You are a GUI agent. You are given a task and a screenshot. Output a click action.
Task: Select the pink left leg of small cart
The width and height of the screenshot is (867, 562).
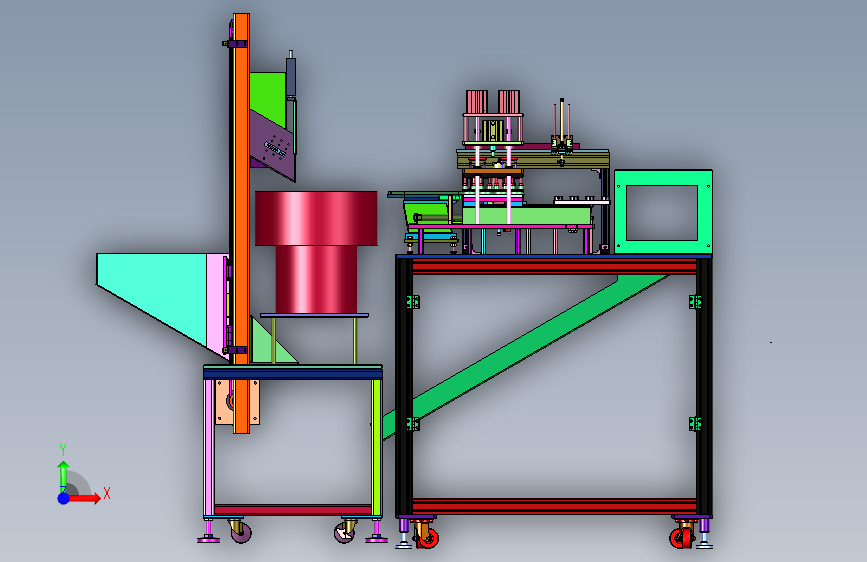[x=208, y=447]
